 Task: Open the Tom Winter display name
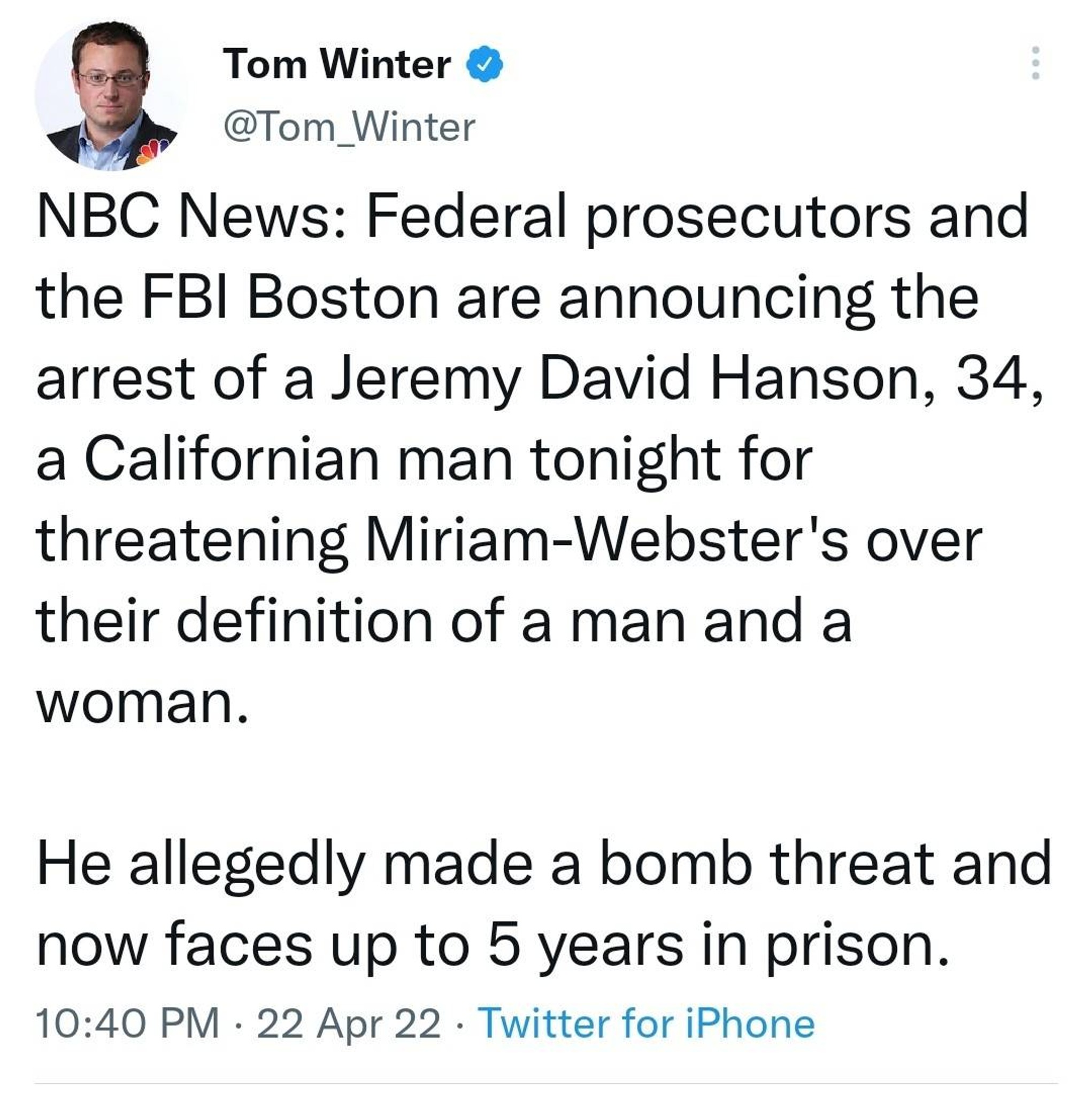[x=337, y=64]
